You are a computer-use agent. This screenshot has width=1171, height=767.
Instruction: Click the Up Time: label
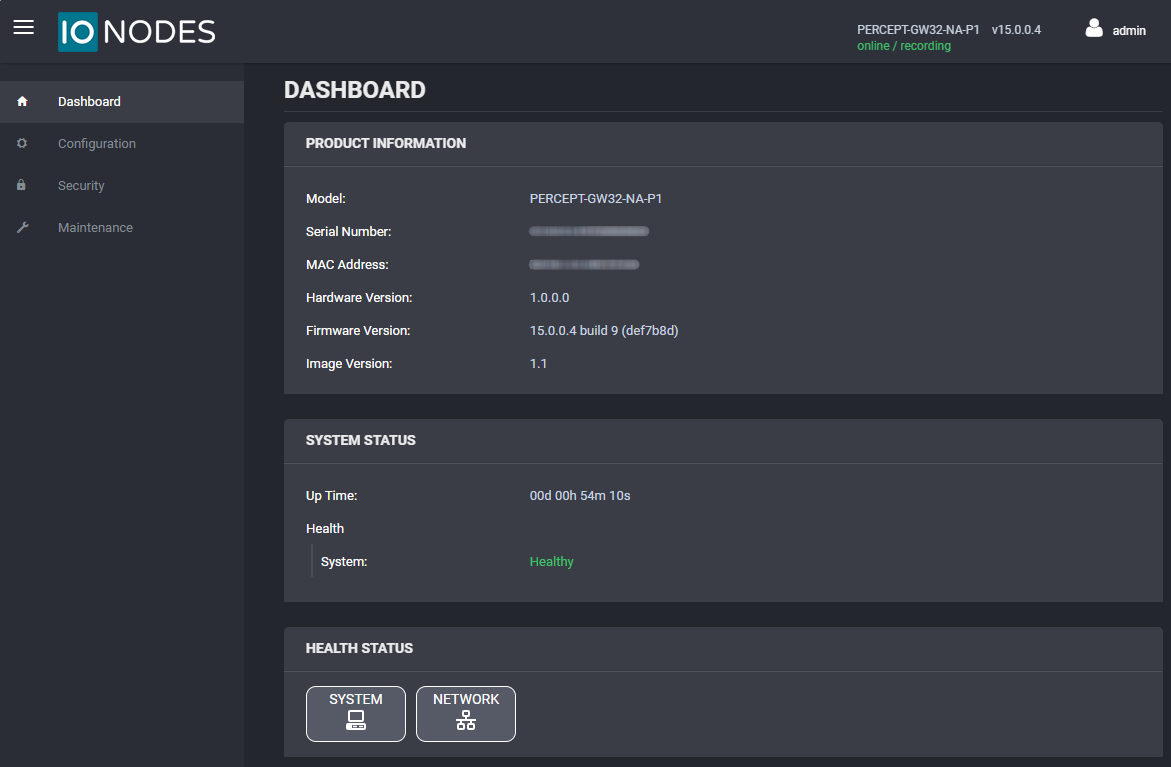click(332, 496)
